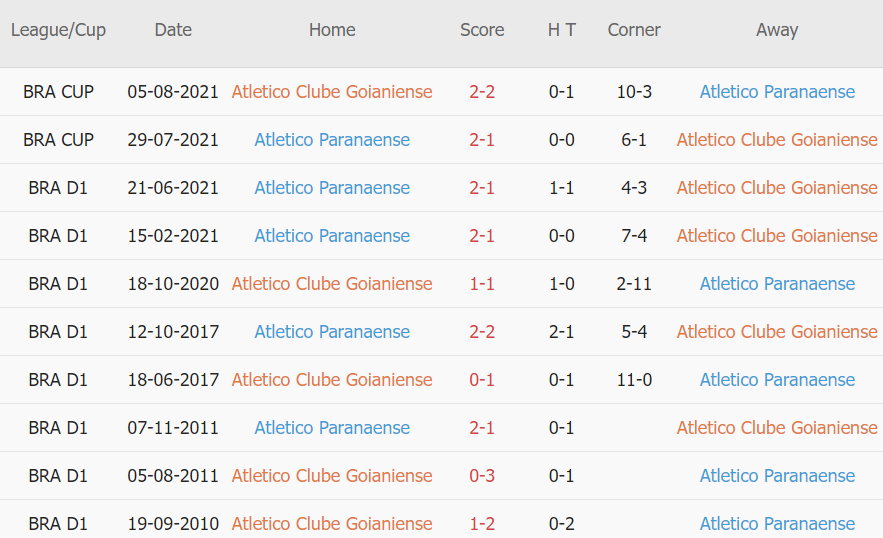Click the BRA CUP label for 29-07-2021
Screen dimensions: 883x538
[58, 140]
